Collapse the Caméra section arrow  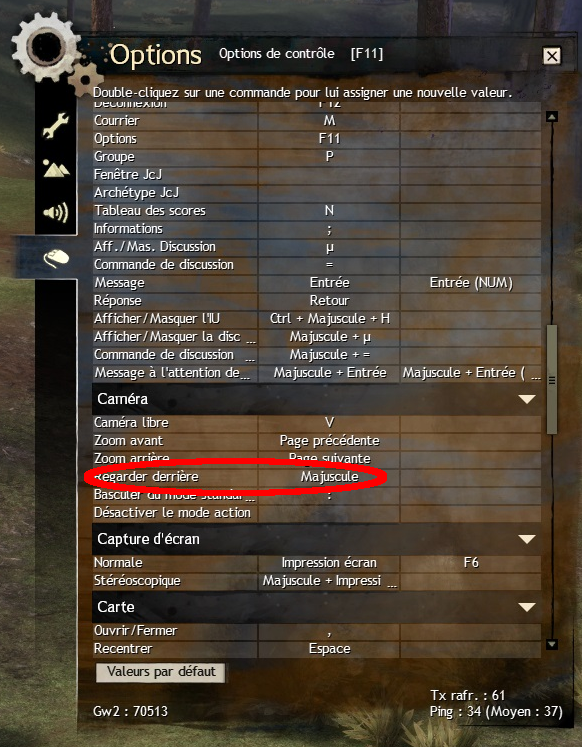pos(527,399)
